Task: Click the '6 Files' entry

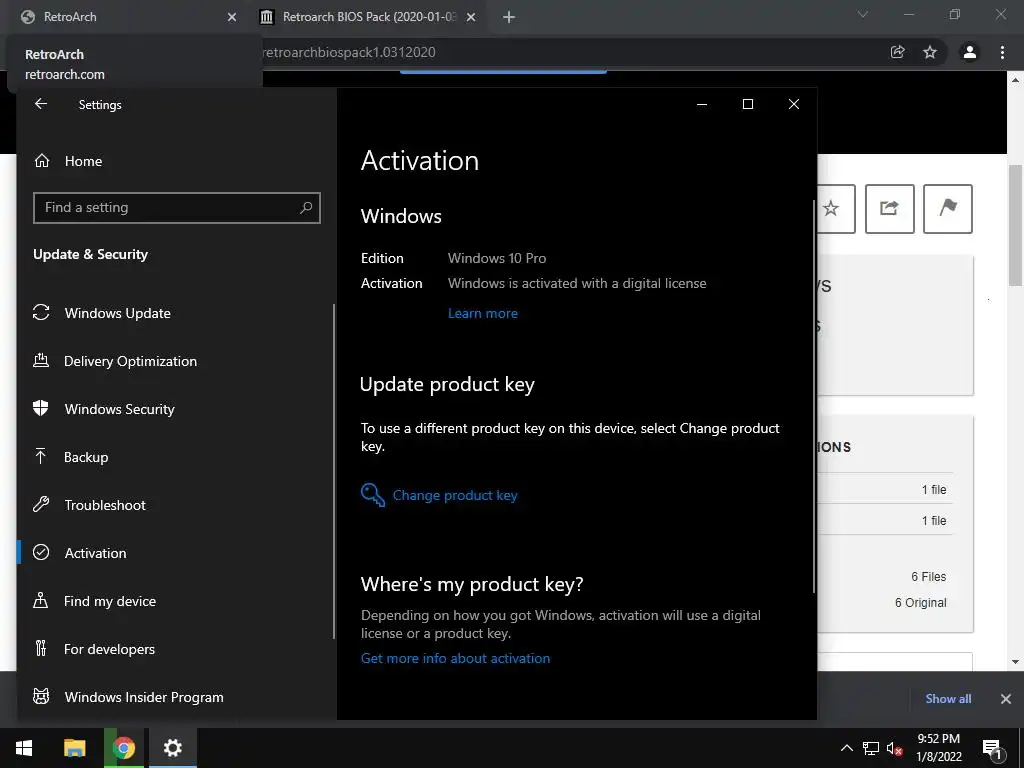Action: click(x=929, y=577)
